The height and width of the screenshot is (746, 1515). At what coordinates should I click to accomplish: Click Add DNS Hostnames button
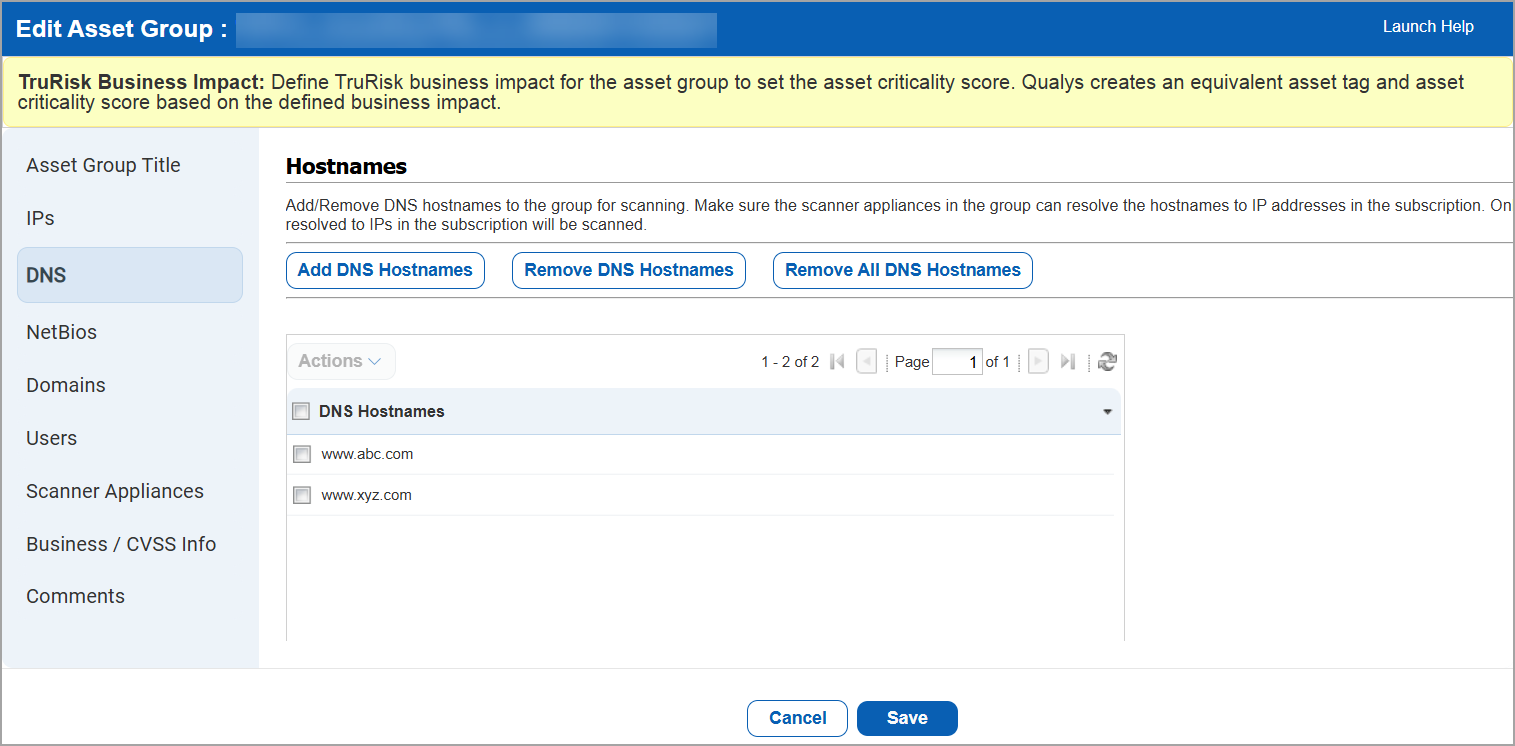point(385,270)
